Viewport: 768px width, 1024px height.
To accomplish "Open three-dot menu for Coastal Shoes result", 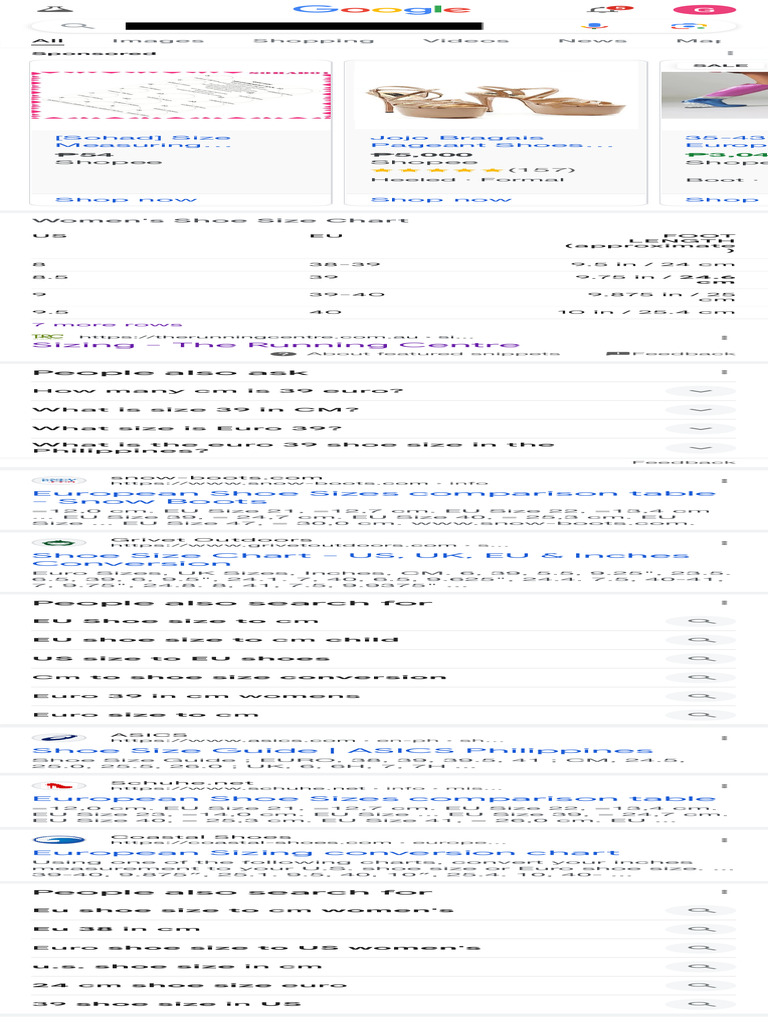I will click(x=724, y=840).
